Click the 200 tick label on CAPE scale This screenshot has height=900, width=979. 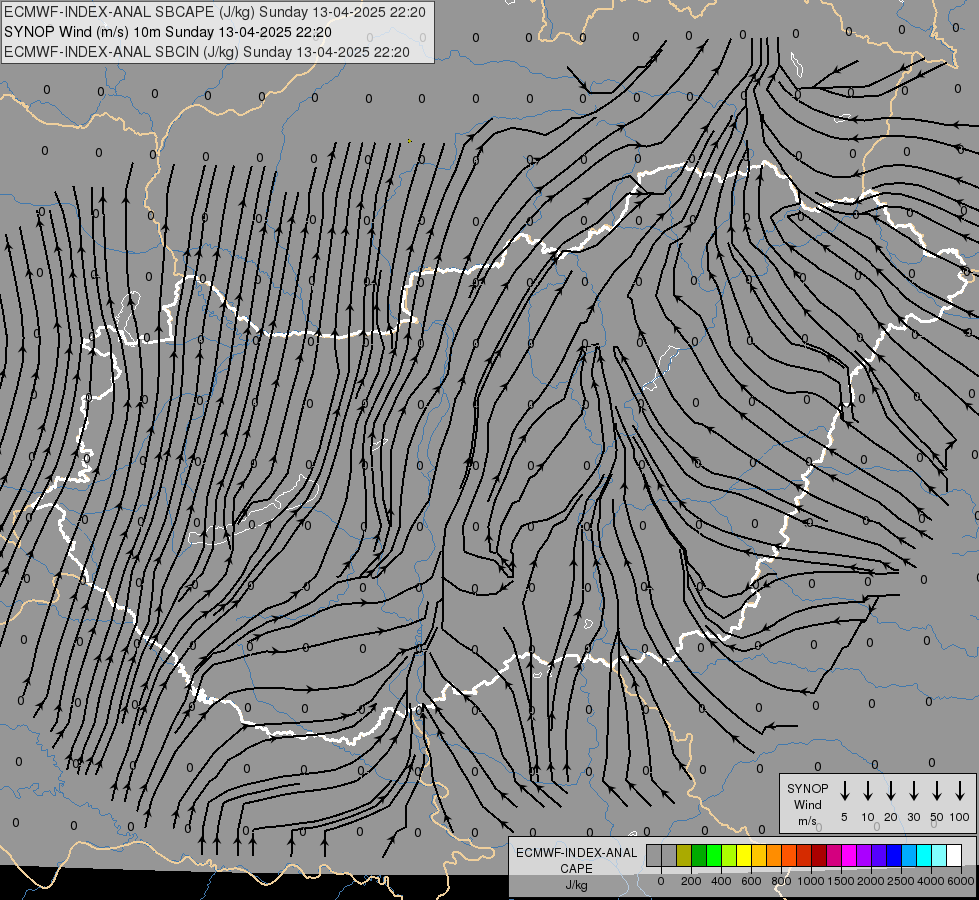pyautogui.click(x=691, y=881)
